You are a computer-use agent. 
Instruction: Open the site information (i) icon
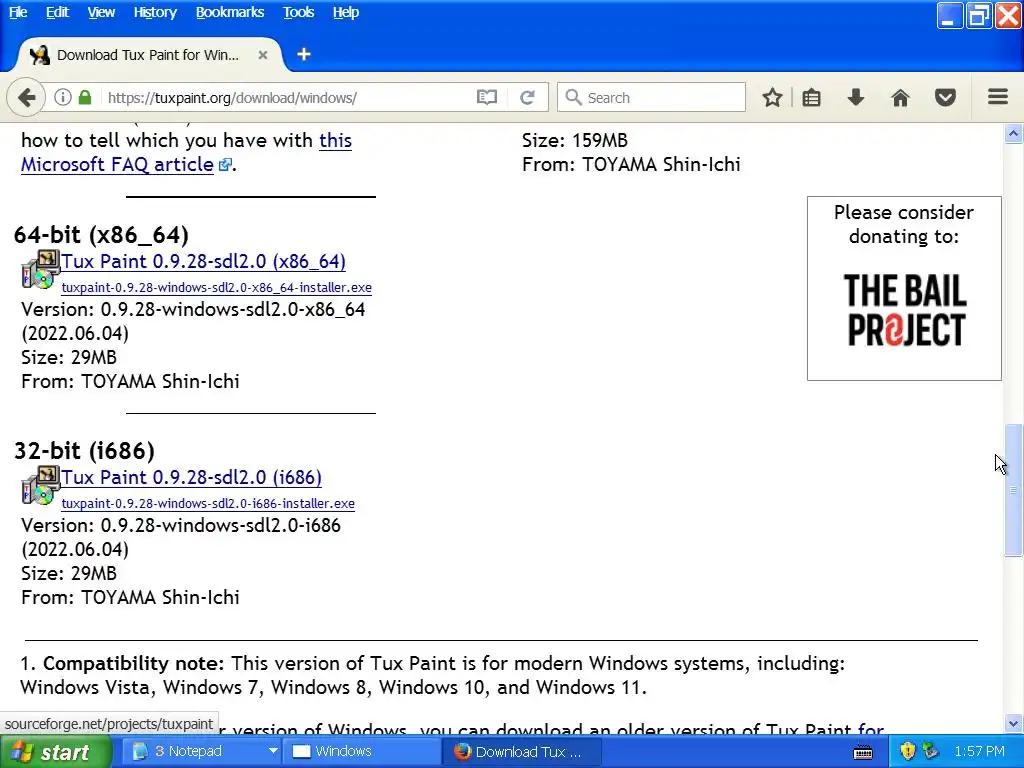pyautogui.click(x=63, y=97)
